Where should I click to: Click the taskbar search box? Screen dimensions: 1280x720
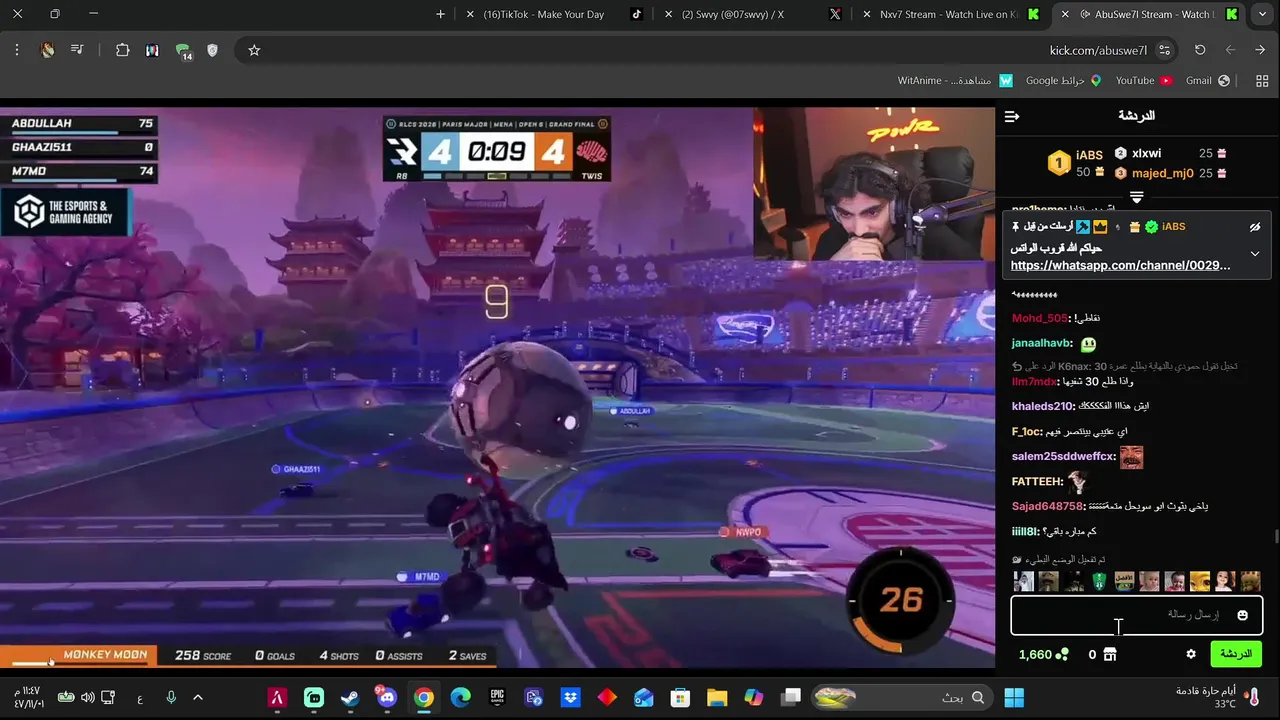[900, 697]
